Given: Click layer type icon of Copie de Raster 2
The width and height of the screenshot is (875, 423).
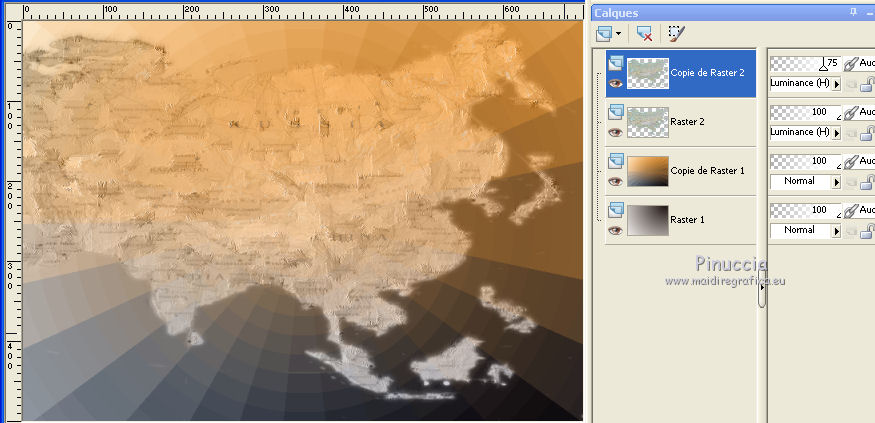Looking at the screenshot, I should coord(616,63).
